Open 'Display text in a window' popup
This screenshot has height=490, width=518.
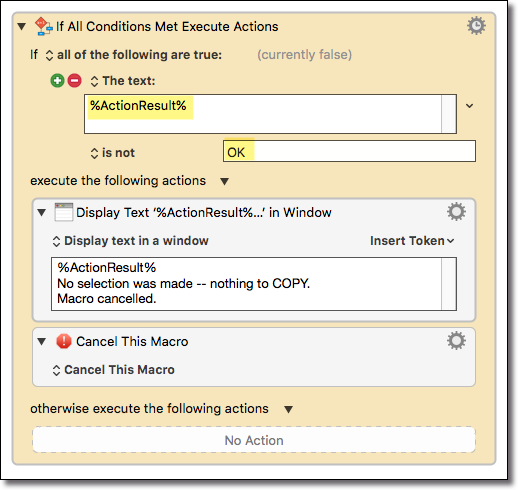click(x=130, y=241)
